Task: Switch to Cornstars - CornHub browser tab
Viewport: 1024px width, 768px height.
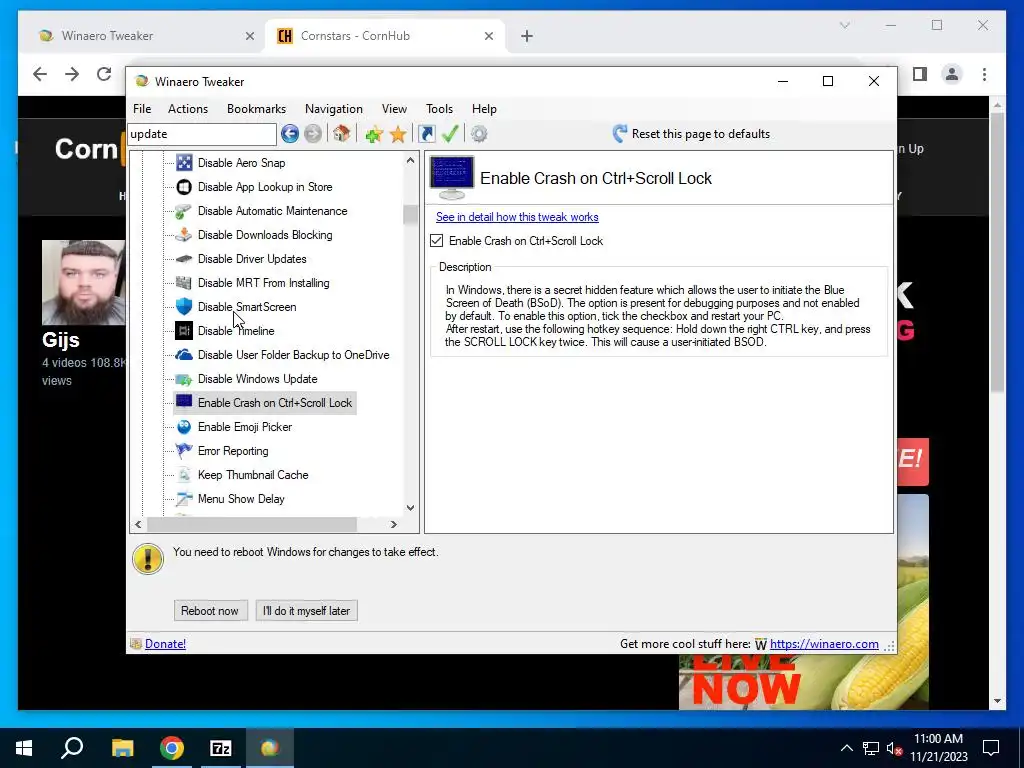Action: [x=385, y=36]
